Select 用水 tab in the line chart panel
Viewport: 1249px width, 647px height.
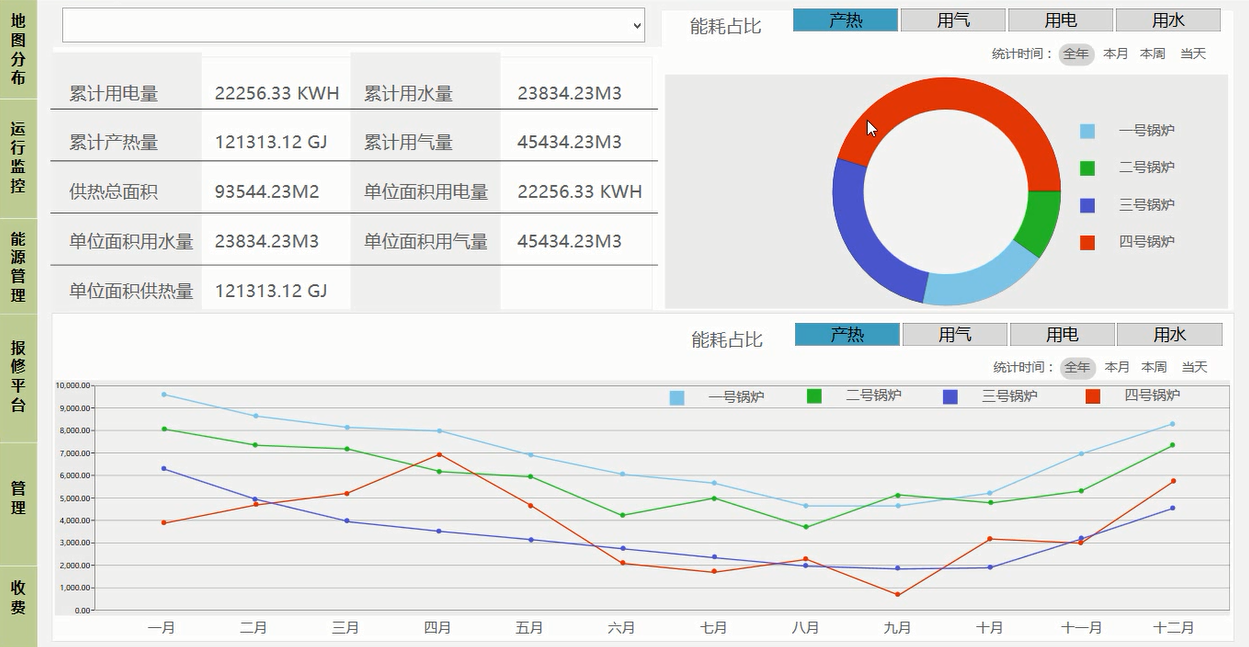pos(1169,334)
